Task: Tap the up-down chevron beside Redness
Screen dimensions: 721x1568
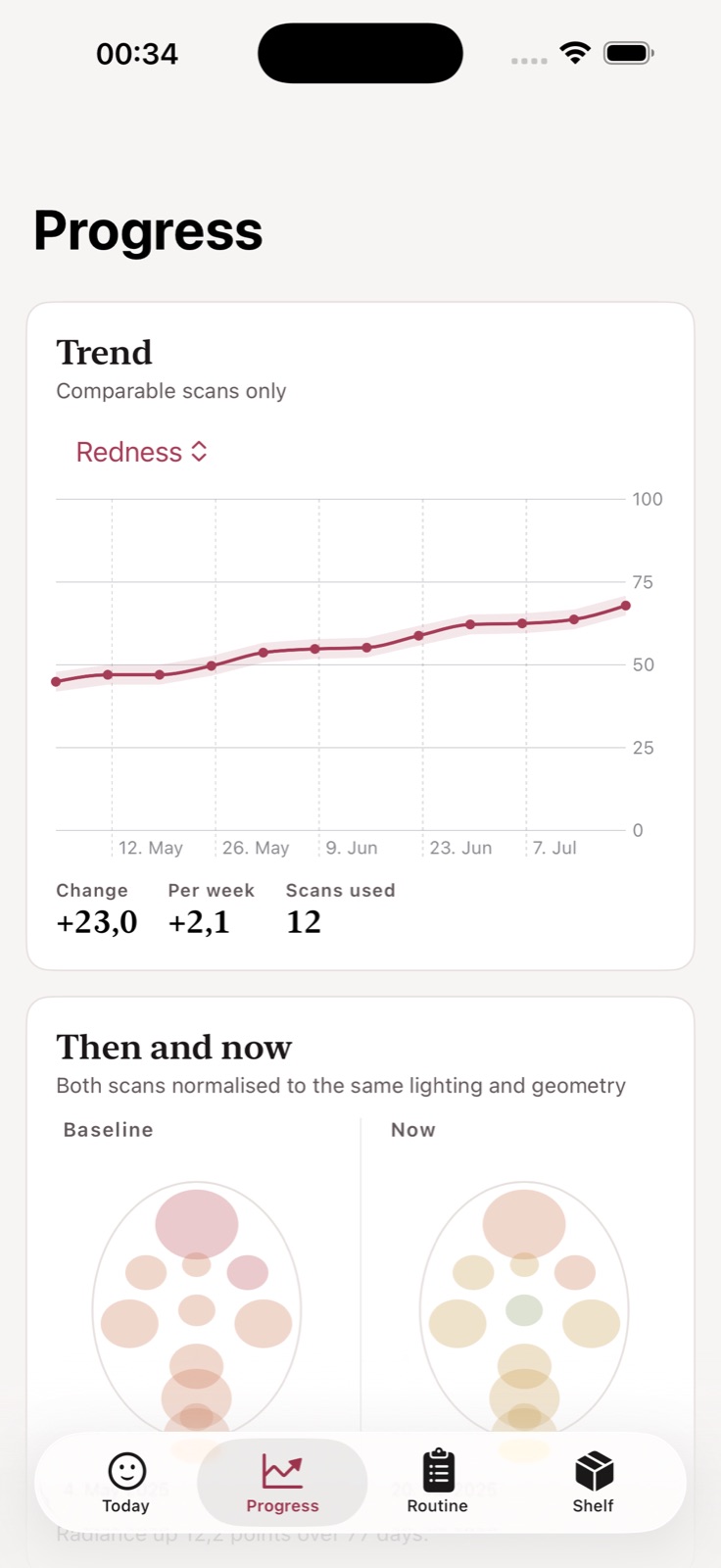Action: (x=199, y=451)
